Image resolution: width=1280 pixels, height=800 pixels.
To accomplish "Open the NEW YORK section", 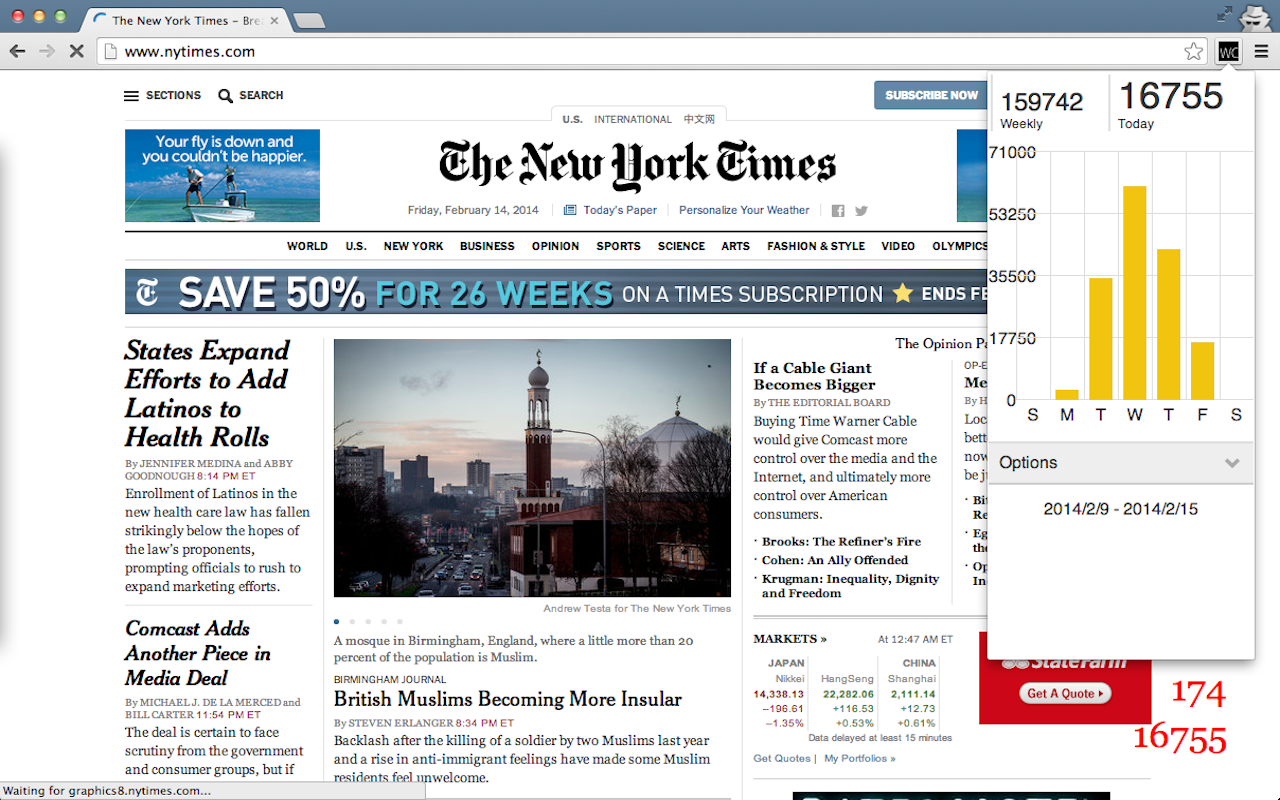I will 413,246.
